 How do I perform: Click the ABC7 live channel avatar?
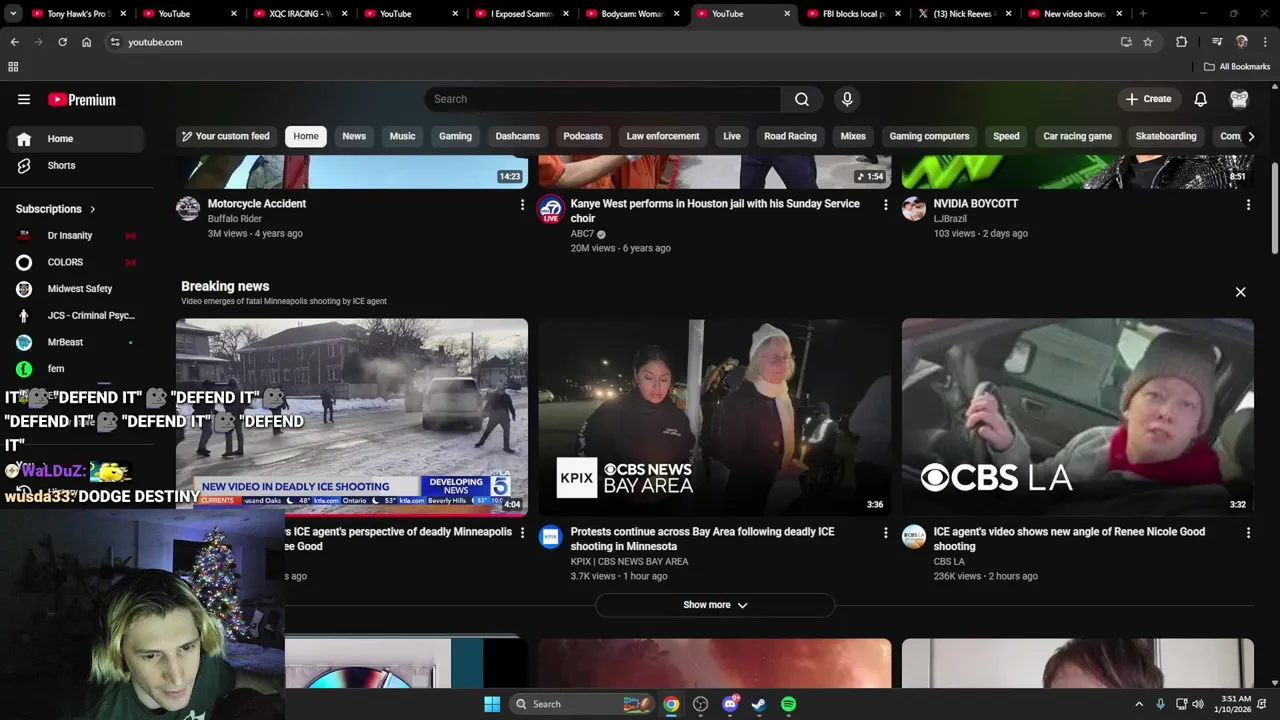click(551, 209)
